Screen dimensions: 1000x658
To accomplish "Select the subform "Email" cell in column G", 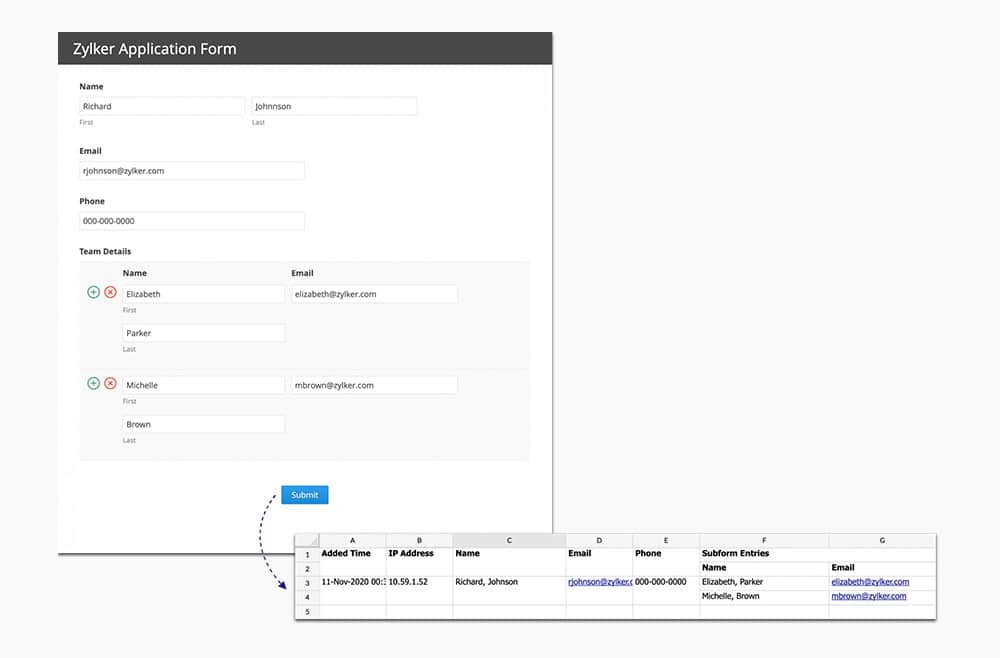I will coord(882,568).
